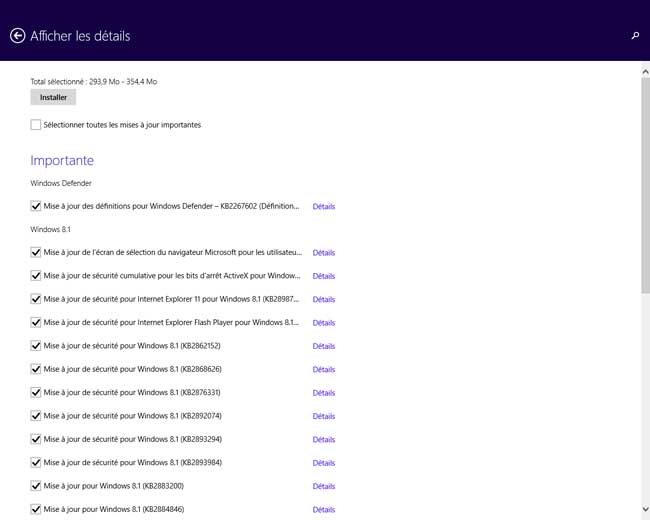Uncheck security update KB2868626
Image resolution: width=650 pixels, height=520 pixels.
tap(36, 369)
